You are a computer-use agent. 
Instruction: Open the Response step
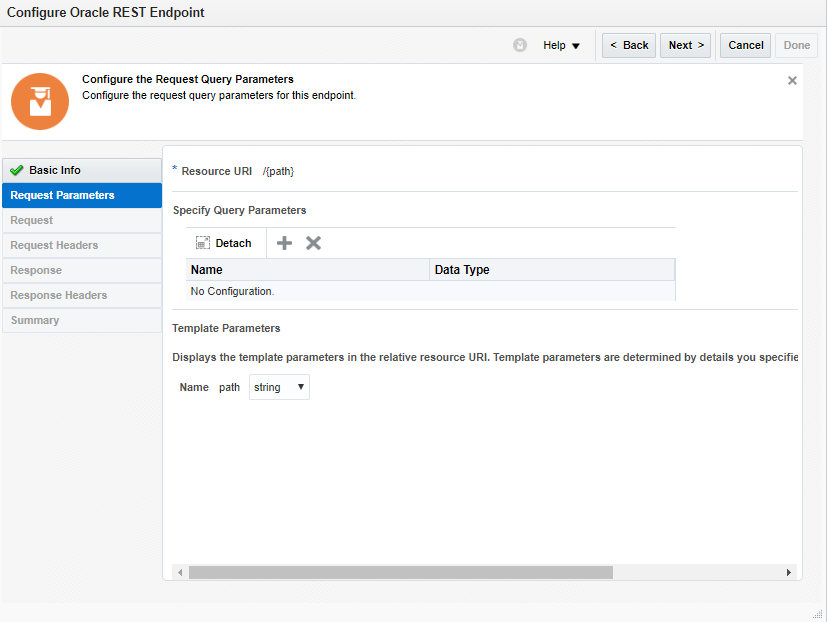82,270
